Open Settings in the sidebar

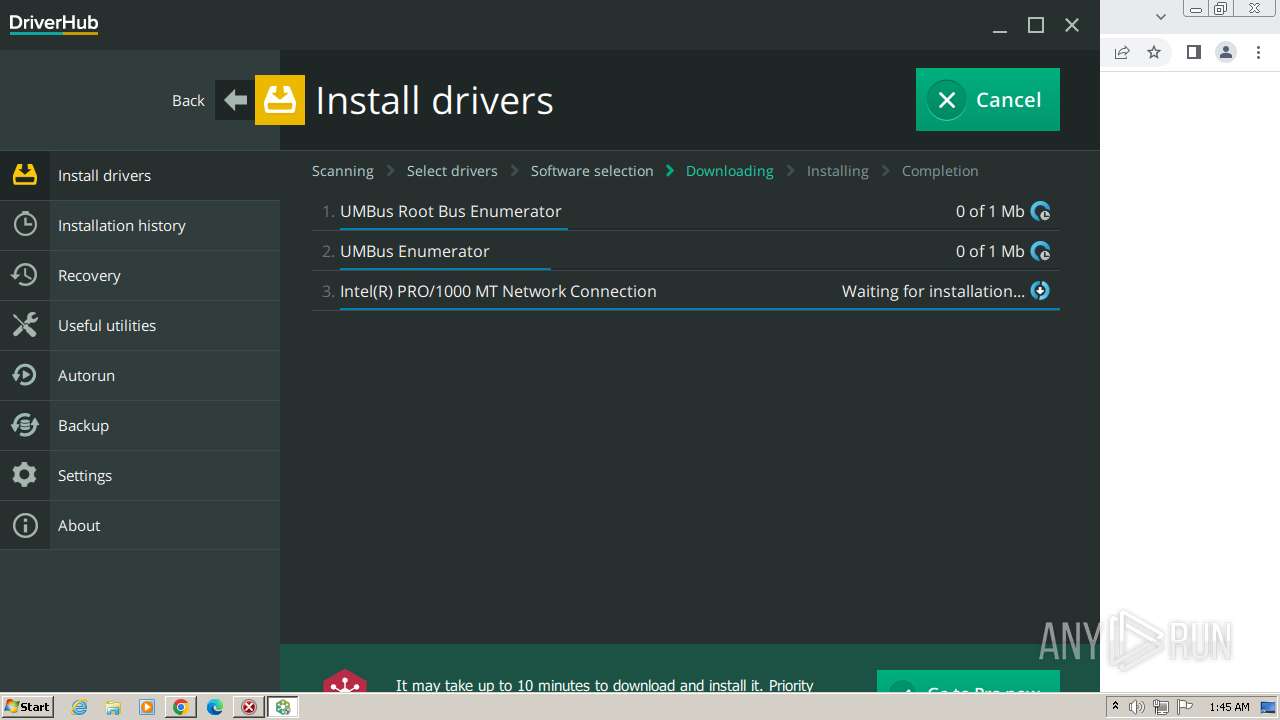[x=140, y=475]
